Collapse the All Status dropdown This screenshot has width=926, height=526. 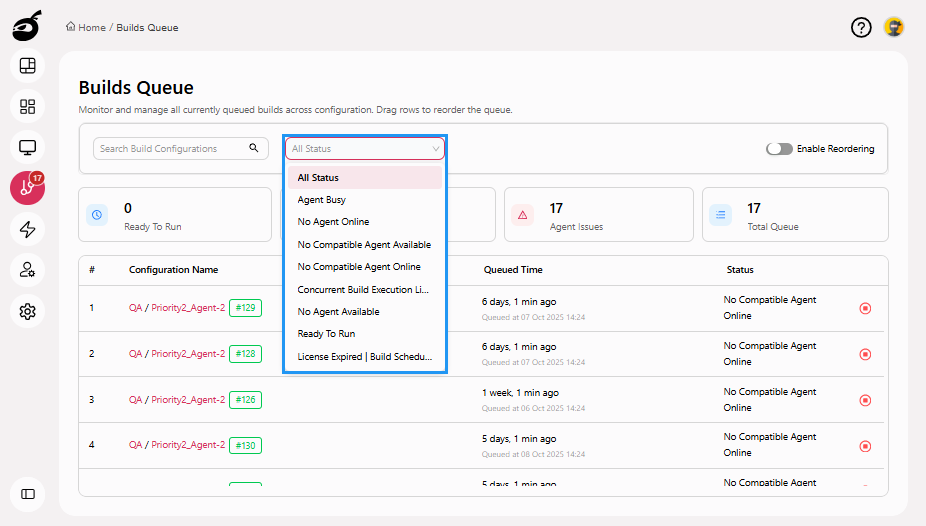(365, 149)
